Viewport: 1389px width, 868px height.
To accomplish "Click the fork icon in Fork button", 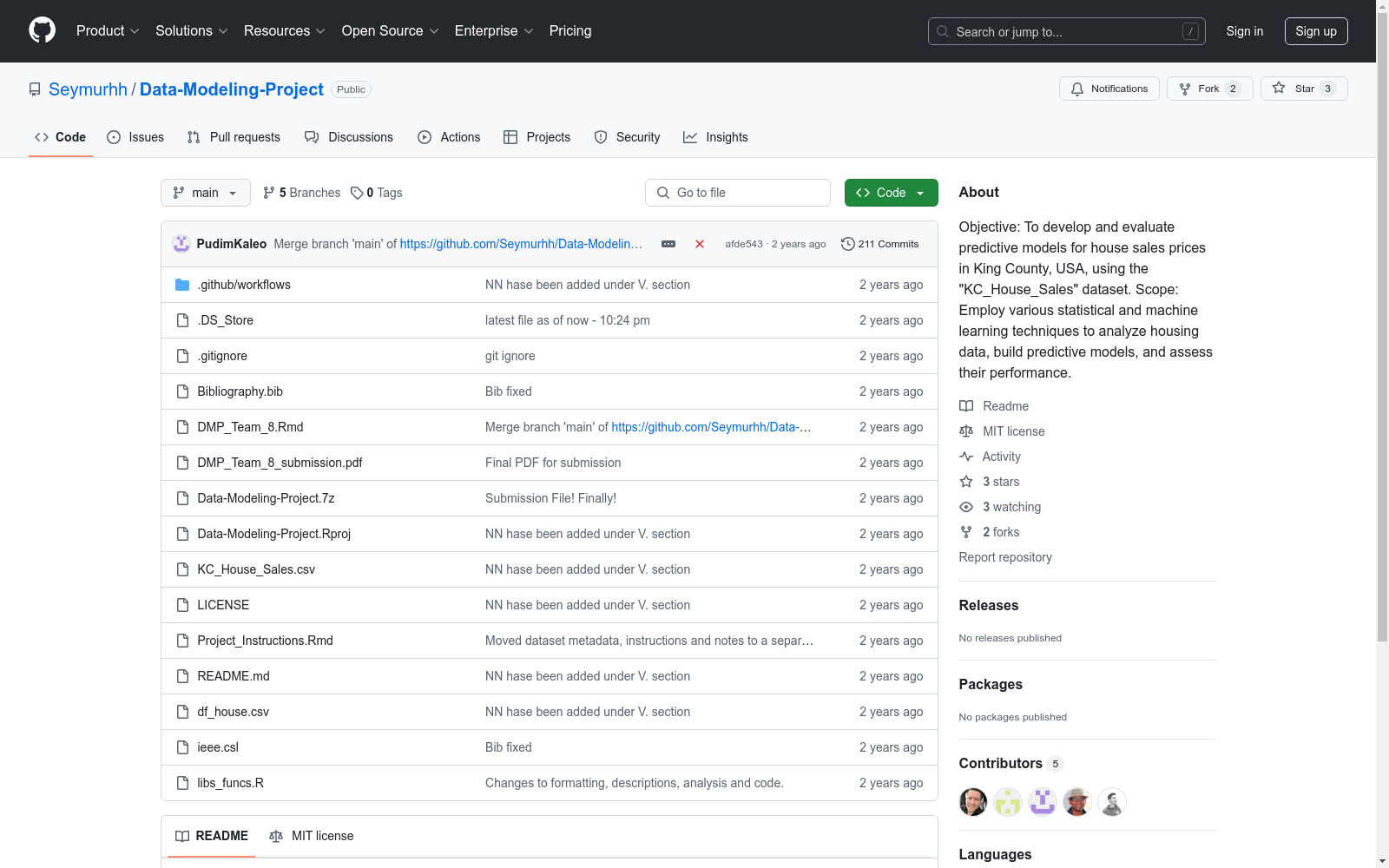I will 1185,89.
